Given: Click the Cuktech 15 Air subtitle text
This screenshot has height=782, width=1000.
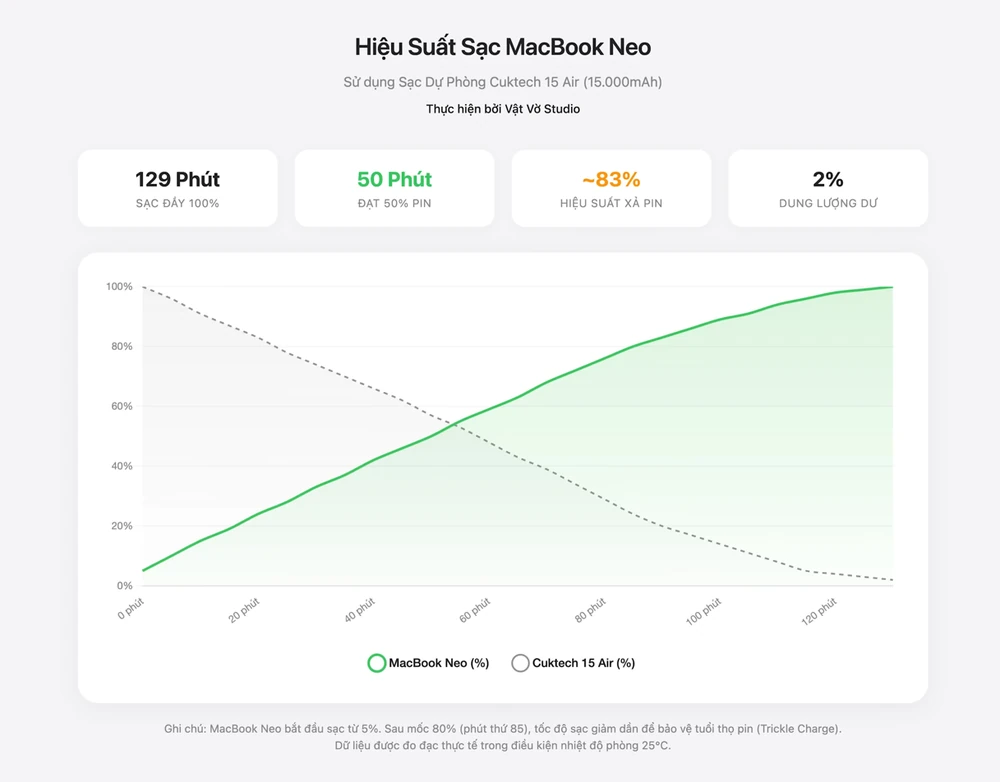Looking at the screenshot, I should pyautogui.click(x=503, y=82).
